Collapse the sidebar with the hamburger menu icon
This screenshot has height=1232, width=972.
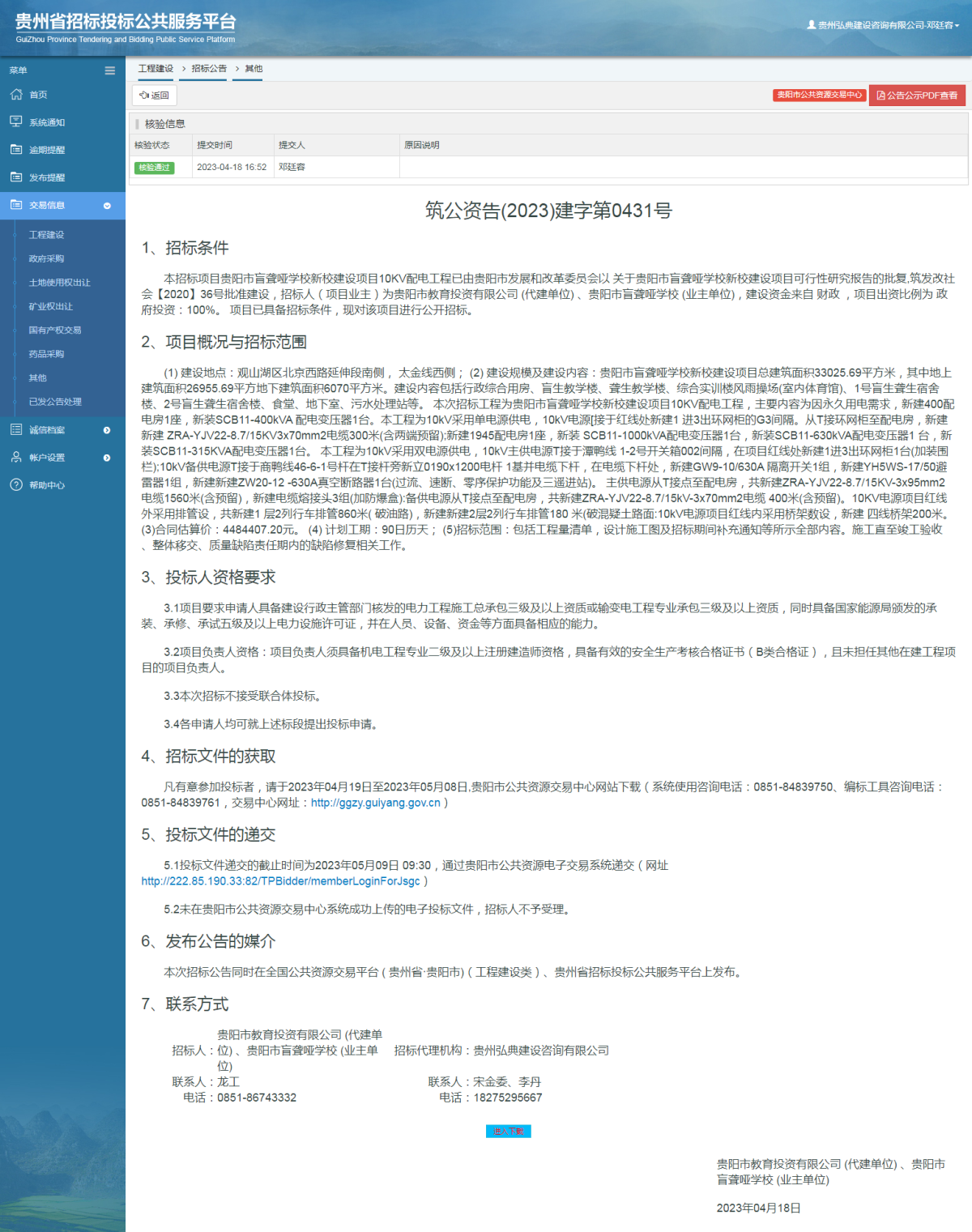coord(109,70)
